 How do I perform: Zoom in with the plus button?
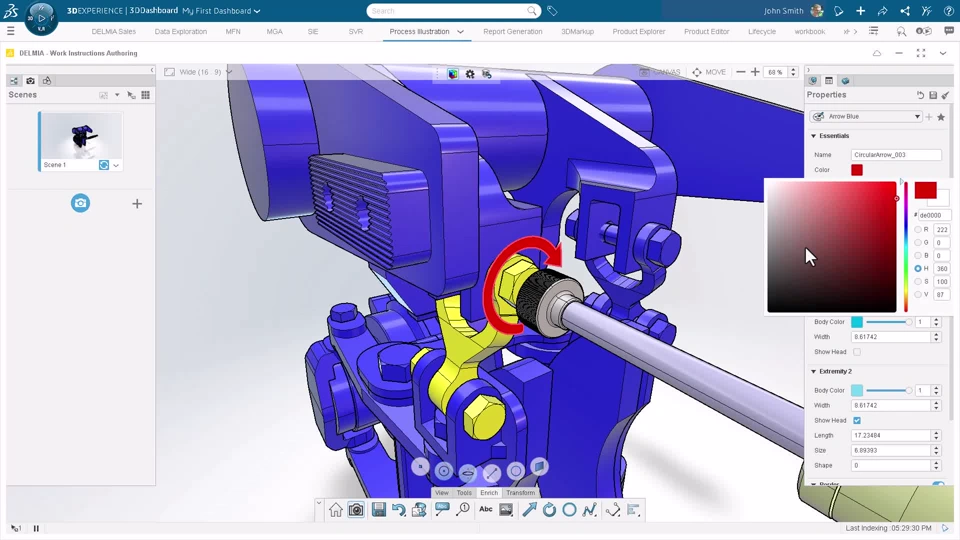point(755,72)
